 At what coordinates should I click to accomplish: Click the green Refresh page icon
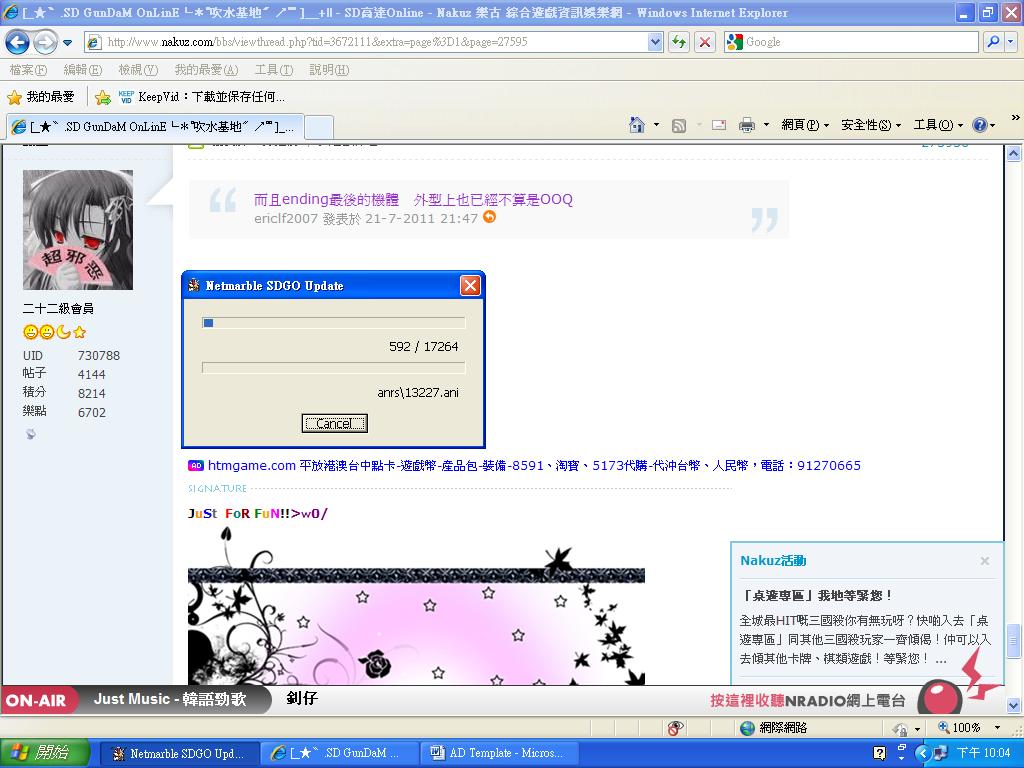tap(679, 42)
